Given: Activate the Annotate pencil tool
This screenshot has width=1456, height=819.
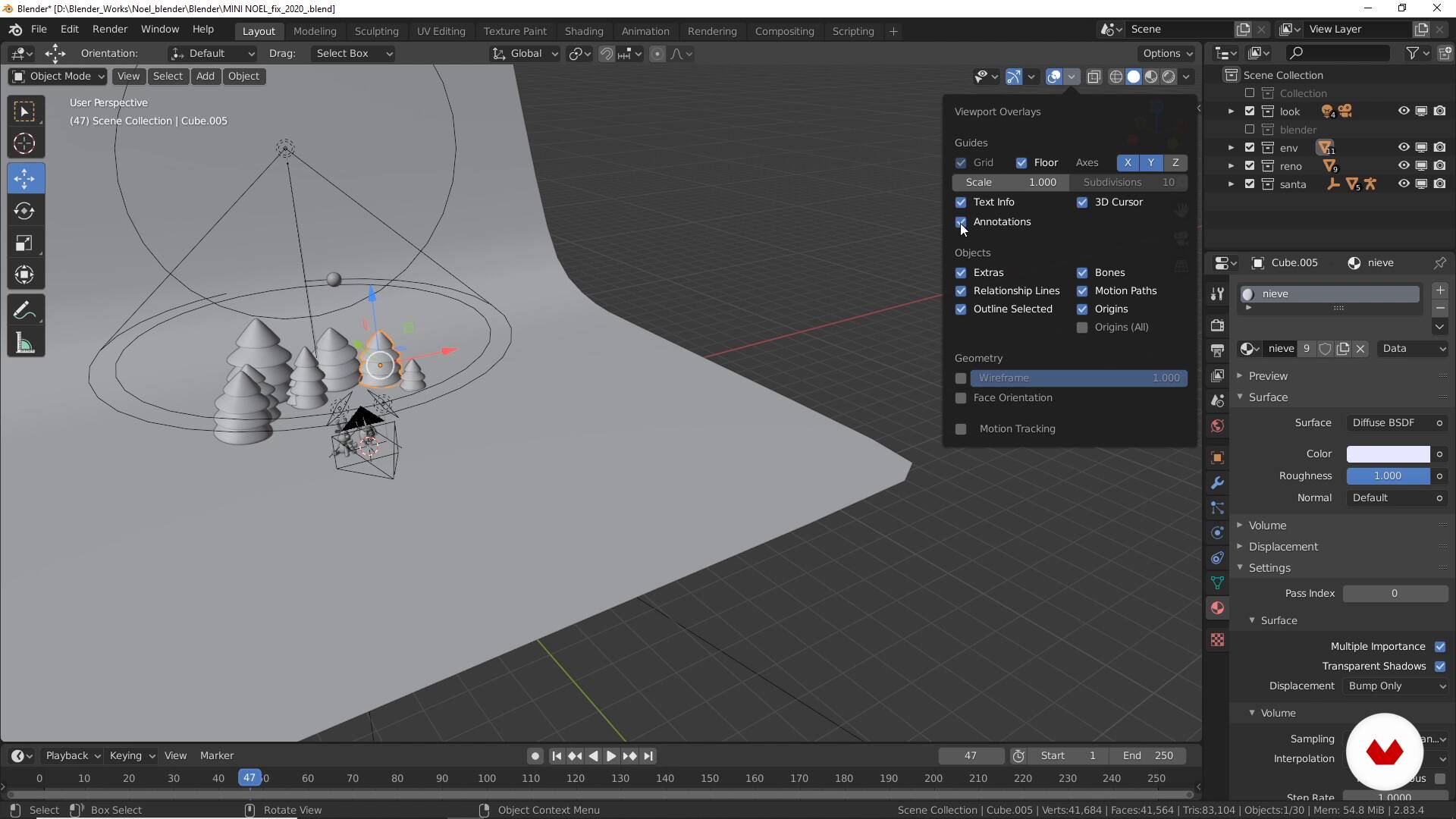Looking at the screenshot, I should tap(24, 310).
